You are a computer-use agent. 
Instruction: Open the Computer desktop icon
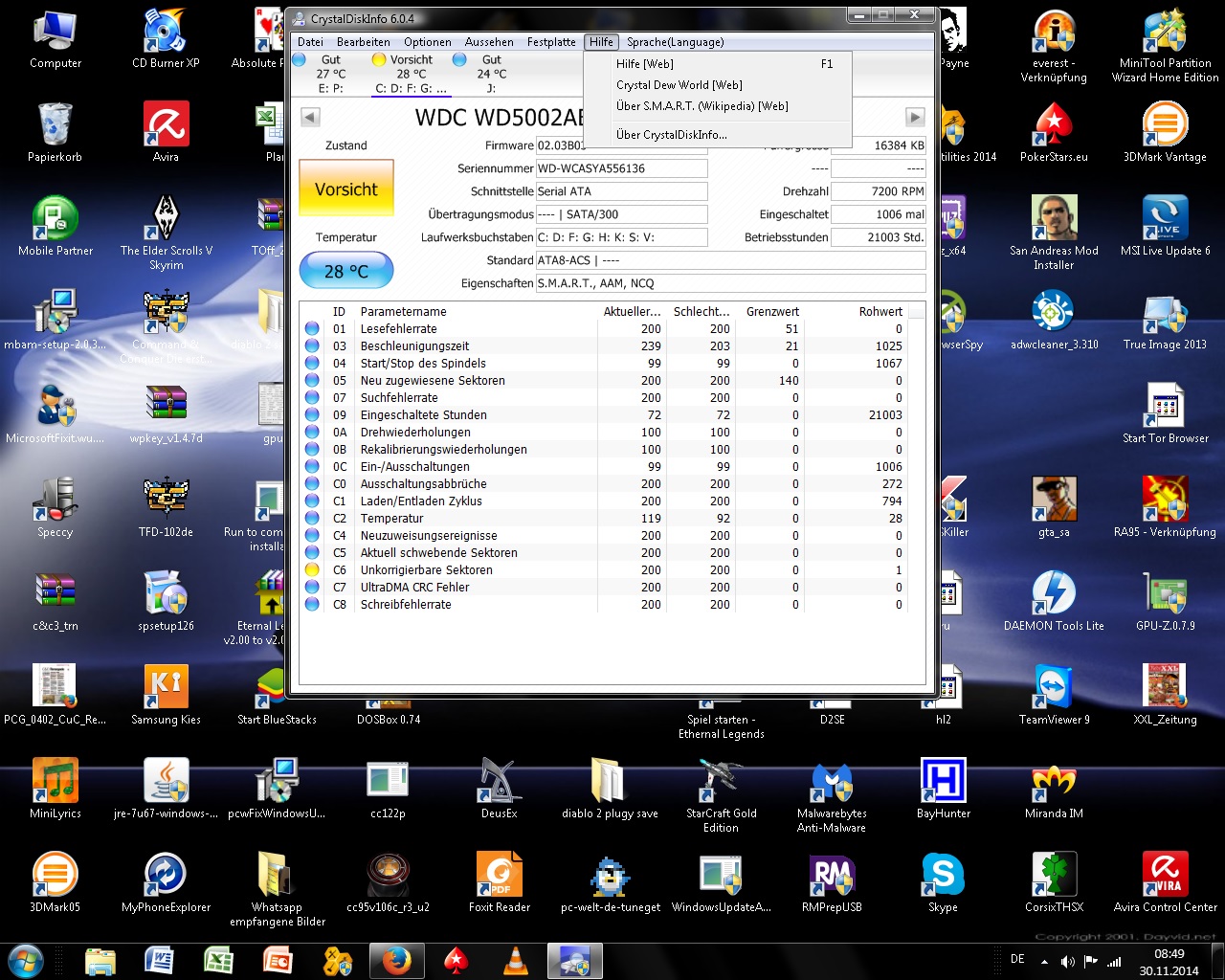[x=56, y=39]
